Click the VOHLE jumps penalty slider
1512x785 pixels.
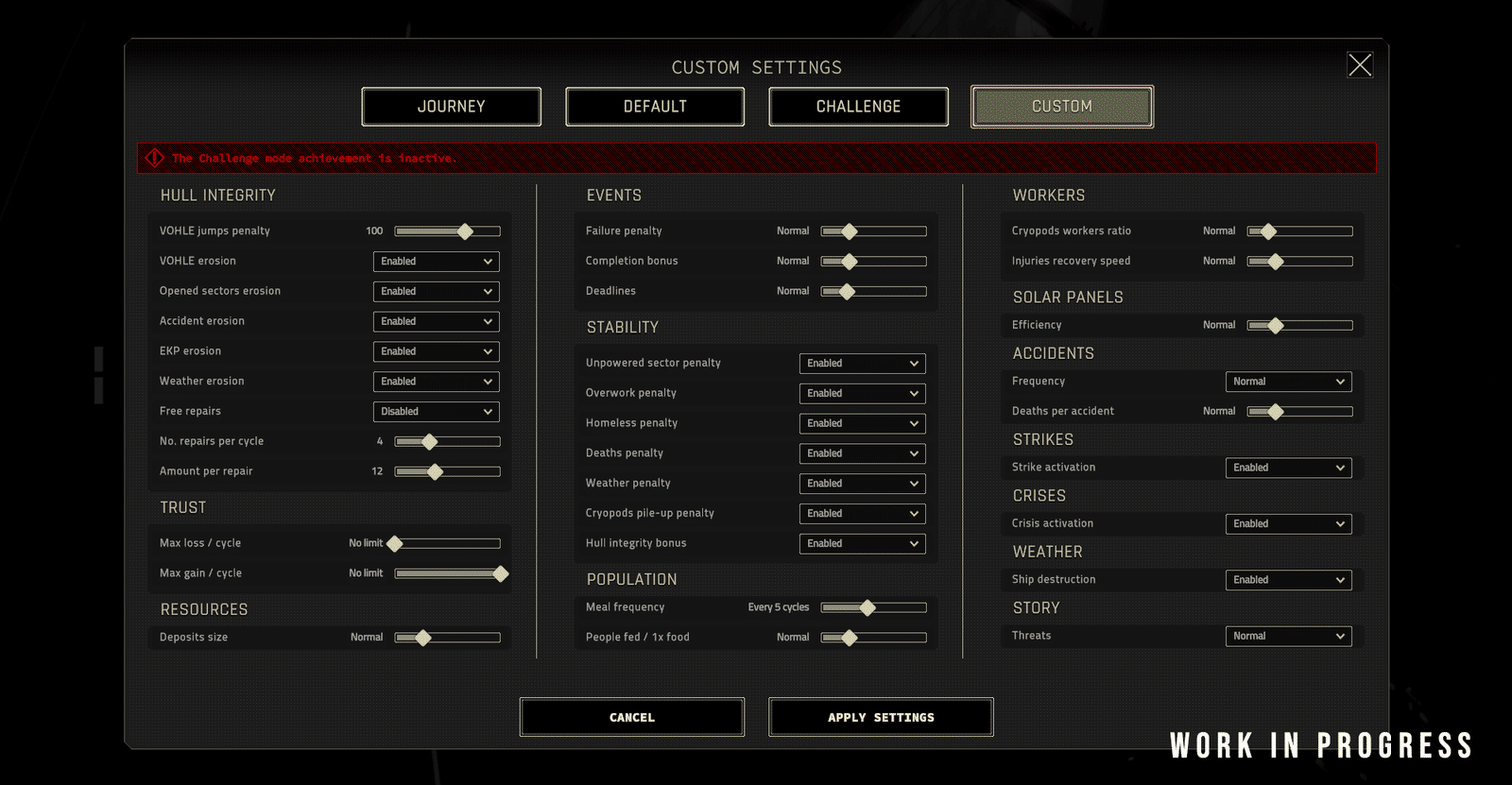click(x=448, y=231)
